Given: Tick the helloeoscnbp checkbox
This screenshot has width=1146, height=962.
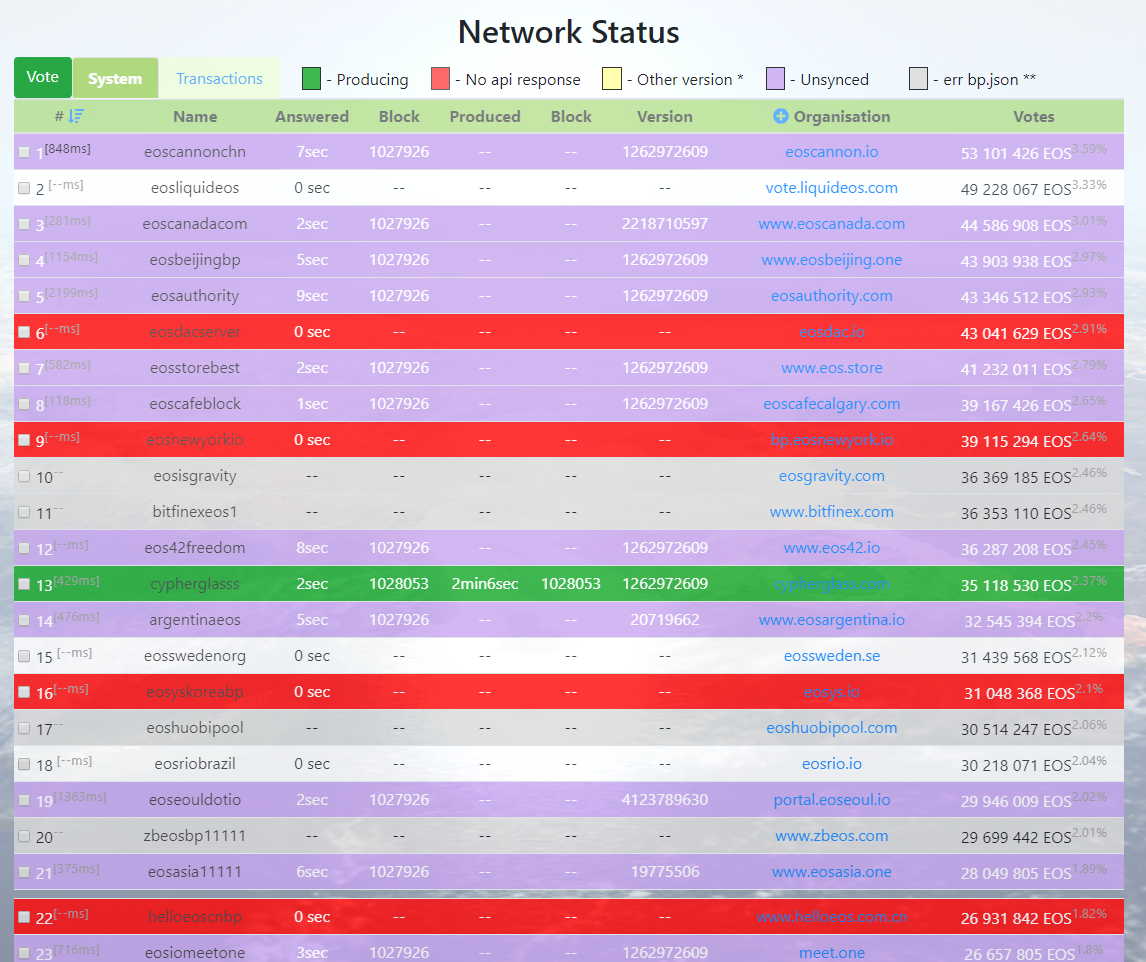Looking at the screenshot, I should (24, 917).
